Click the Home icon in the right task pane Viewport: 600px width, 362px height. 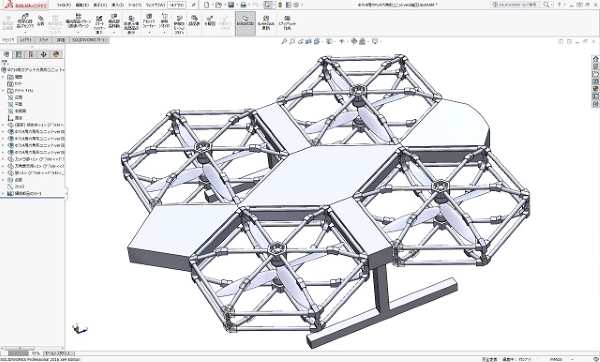click(595, 59)
